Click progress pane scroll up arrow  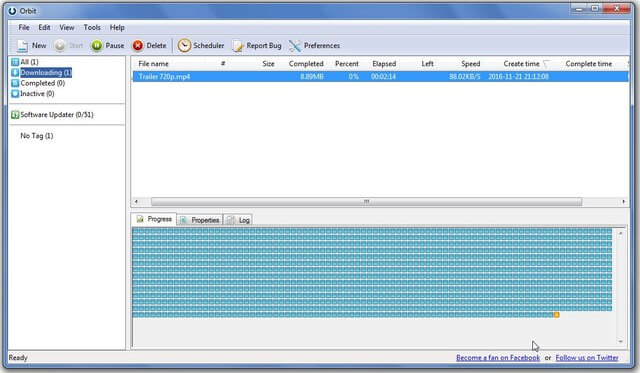pos(620,233)
